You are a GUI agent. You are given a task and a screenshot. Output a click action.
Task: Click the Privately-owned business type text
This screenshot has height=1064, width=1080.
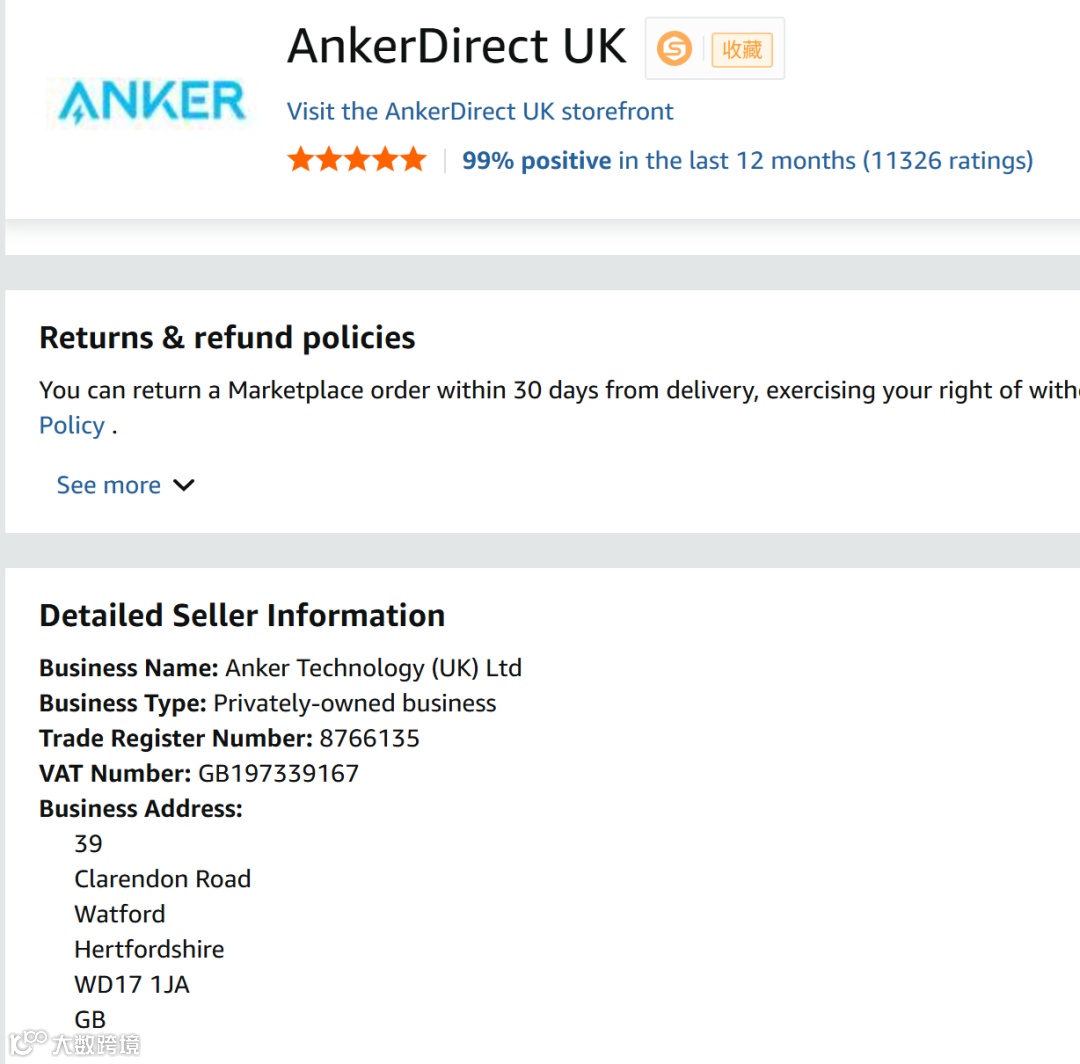354,703
